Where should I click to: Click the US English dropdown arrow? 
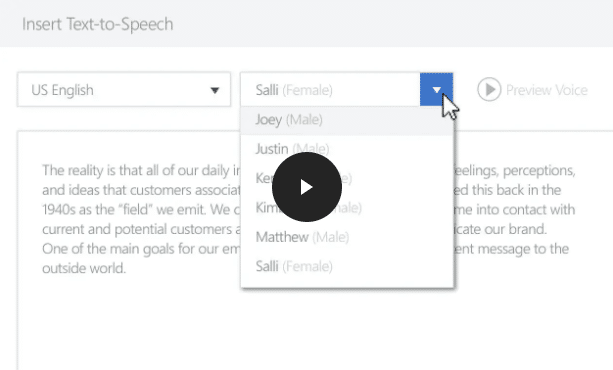(215, 90)
